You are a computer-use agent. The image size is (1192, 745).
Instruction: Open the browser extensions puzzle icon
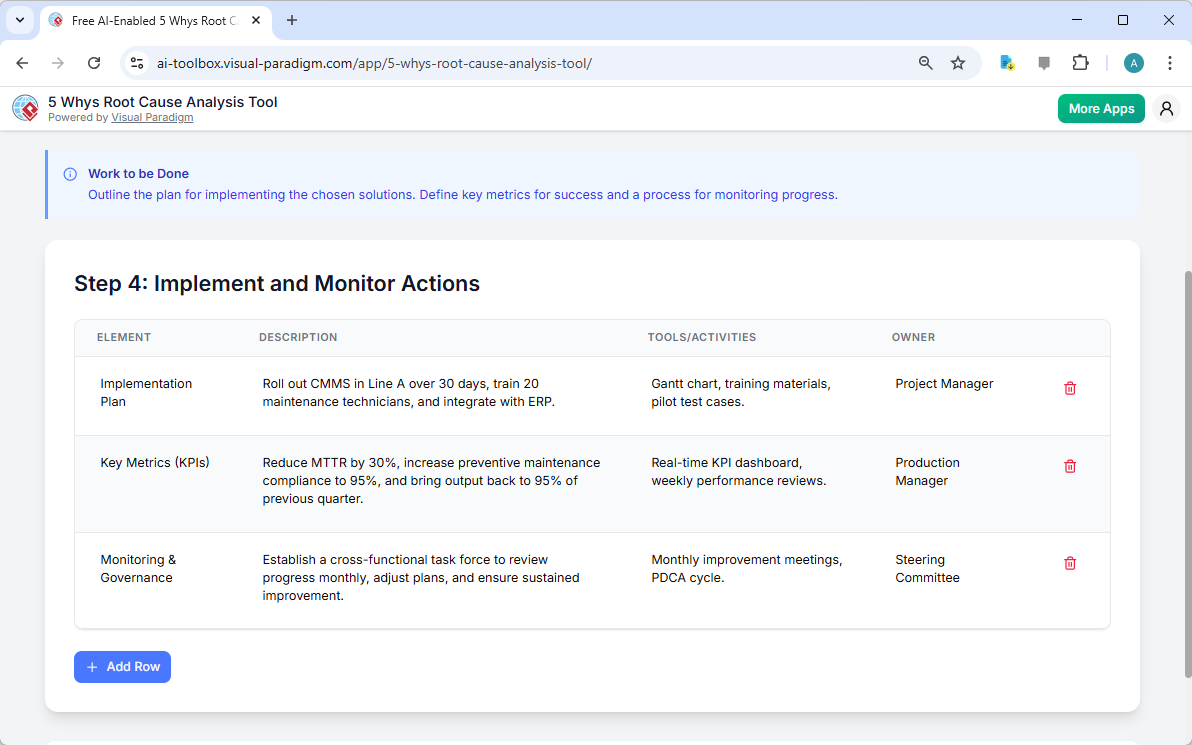tap(1080, 62)
